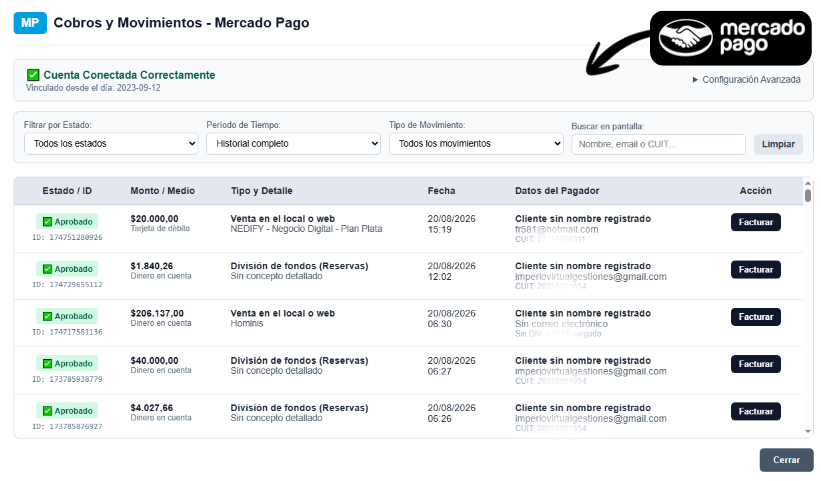Click Facturar for the $40.000,00 payment
This screenshot has width=821, height=481.
click(756, 364)
